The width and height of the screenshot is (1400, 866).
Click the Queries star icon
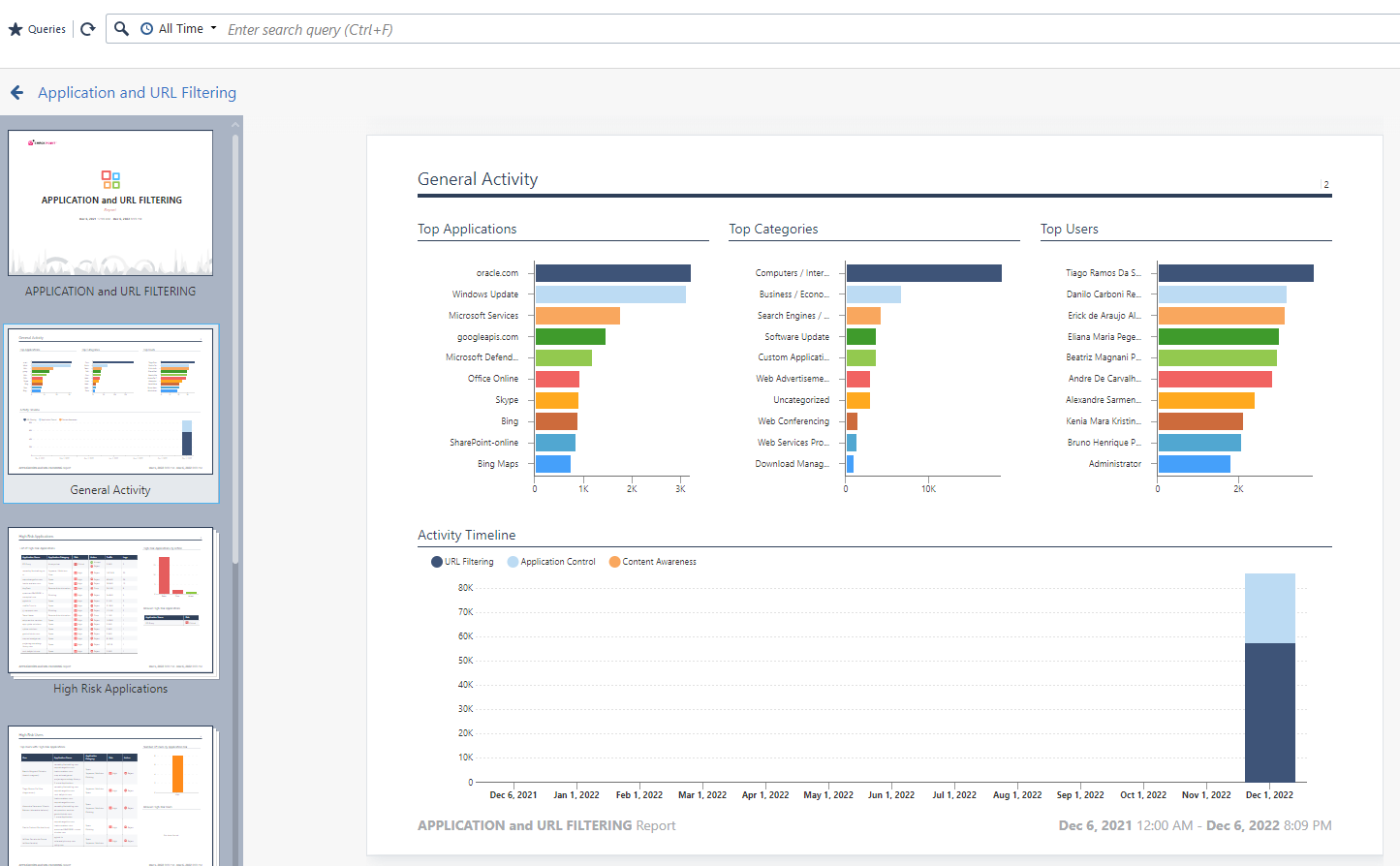click(13, 28)
